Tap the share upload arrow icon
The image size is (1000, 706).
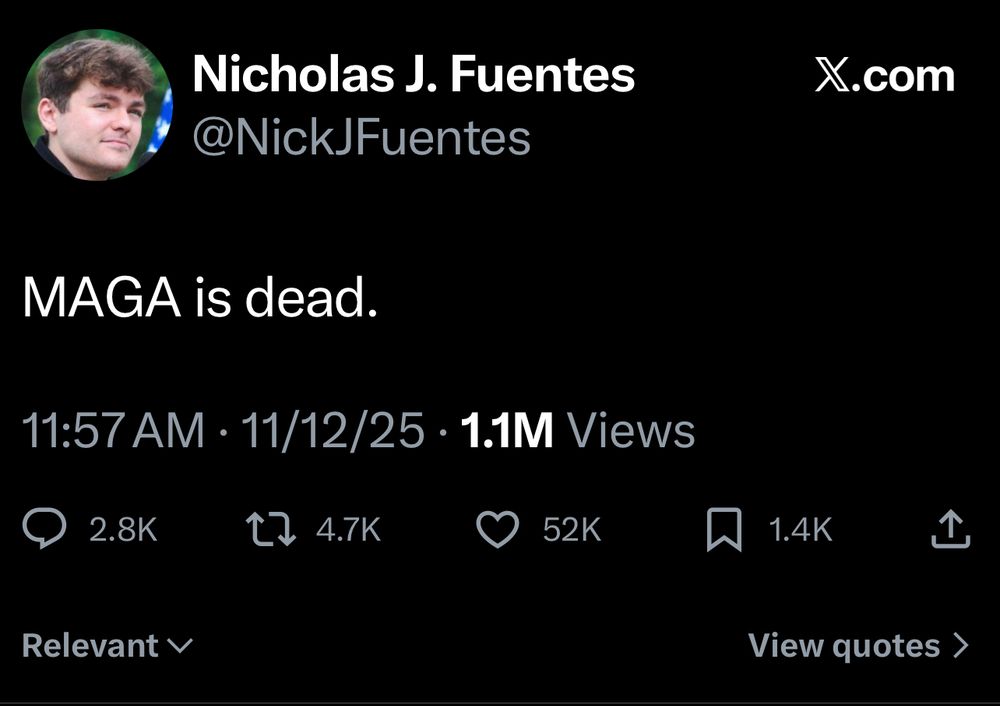(x=950, y=529)
